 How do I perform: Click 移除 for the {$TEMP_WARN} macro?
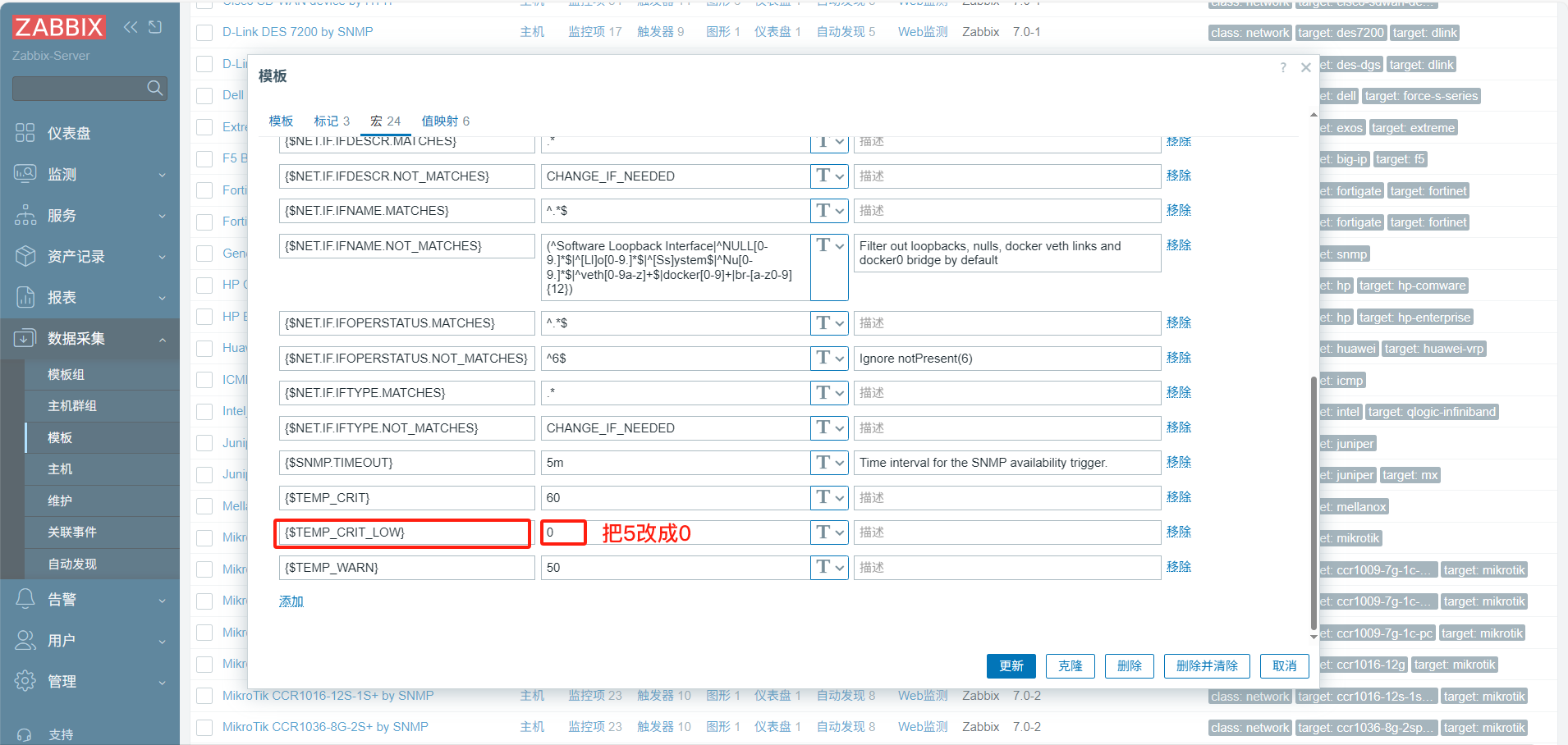1179,567
